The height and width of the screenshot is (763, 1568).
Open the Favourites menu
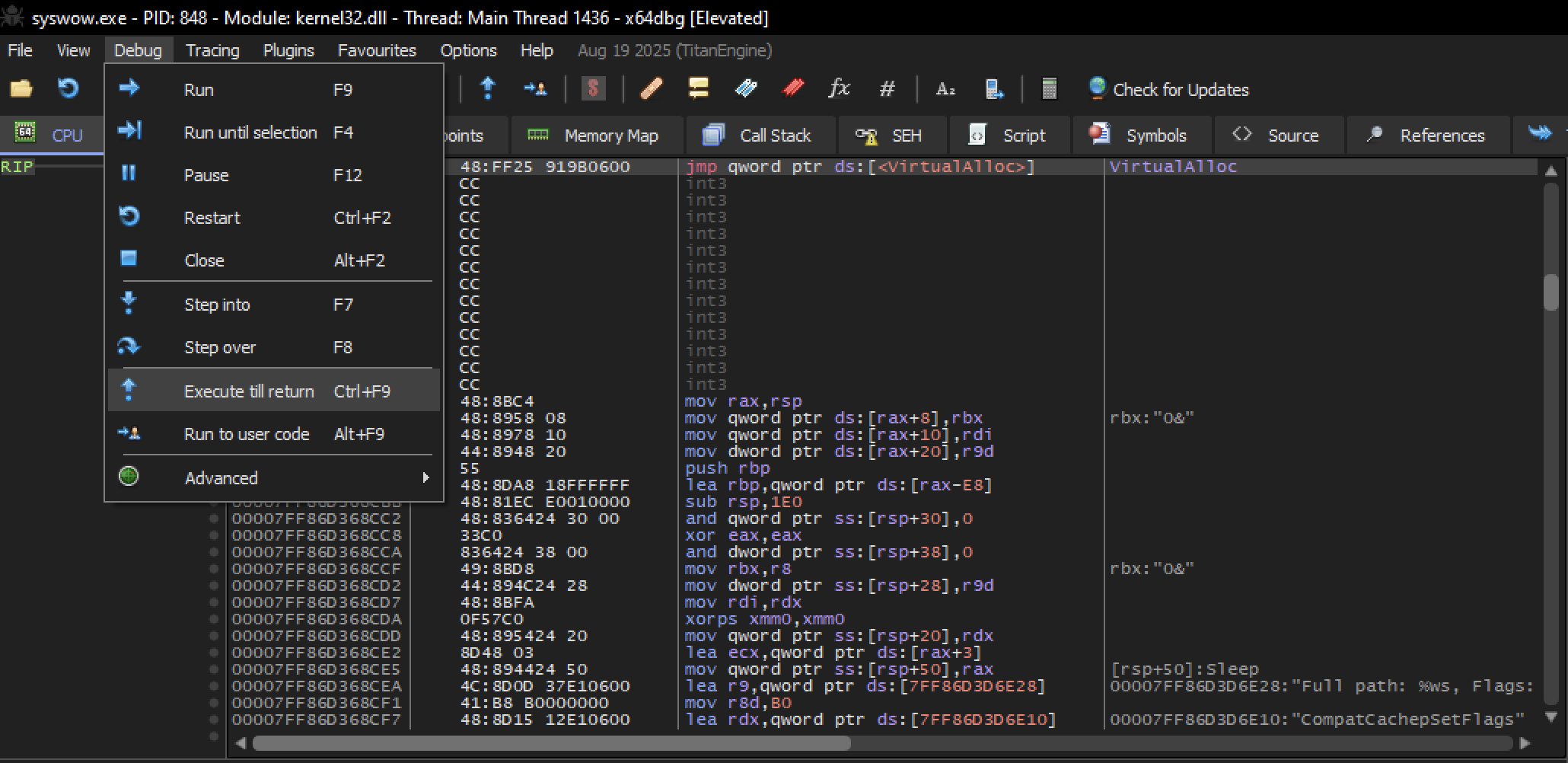pos(377,50)
